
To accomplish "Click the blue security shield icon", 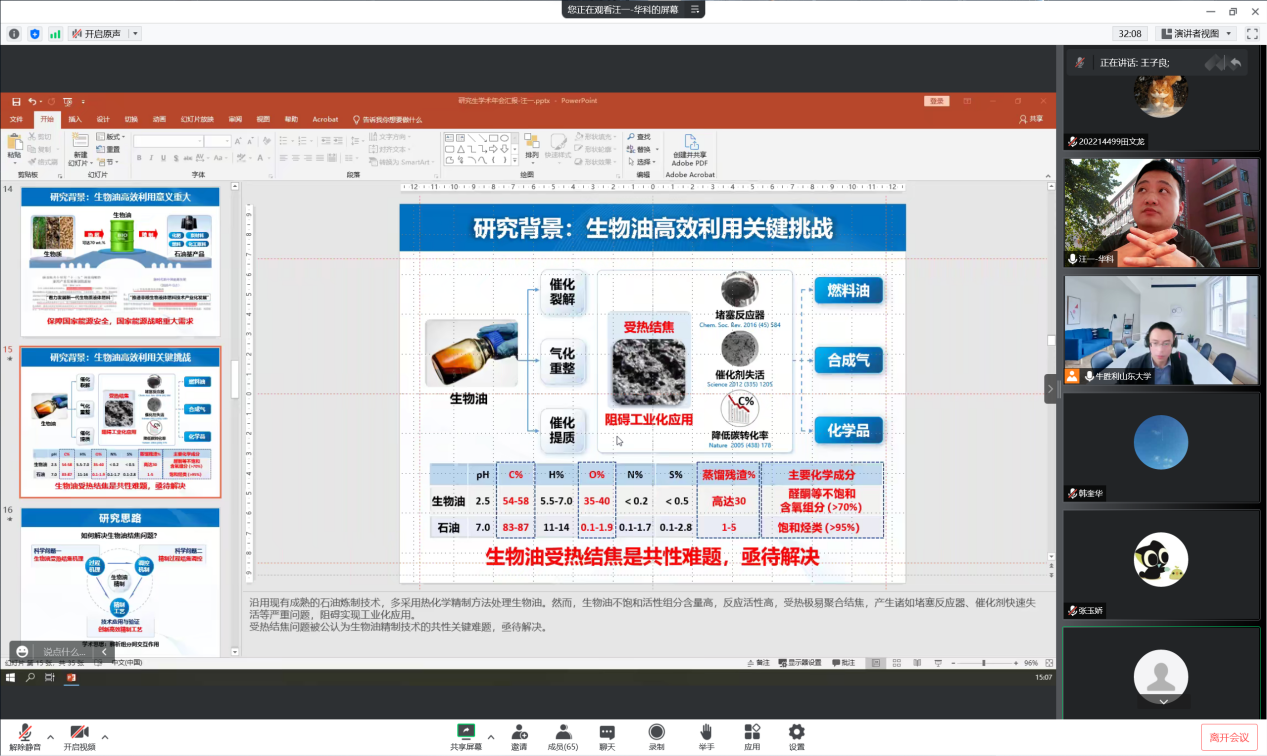I will [x=35, y=33].
